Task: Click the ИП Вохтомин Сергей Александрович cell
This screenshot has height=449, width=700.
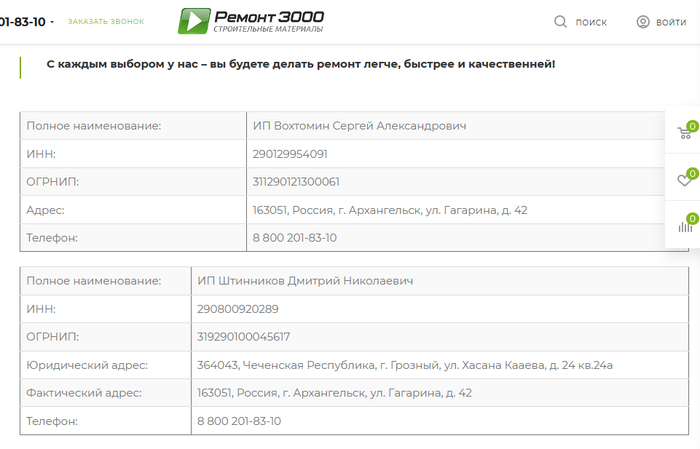Action: [x=359, y=126]
